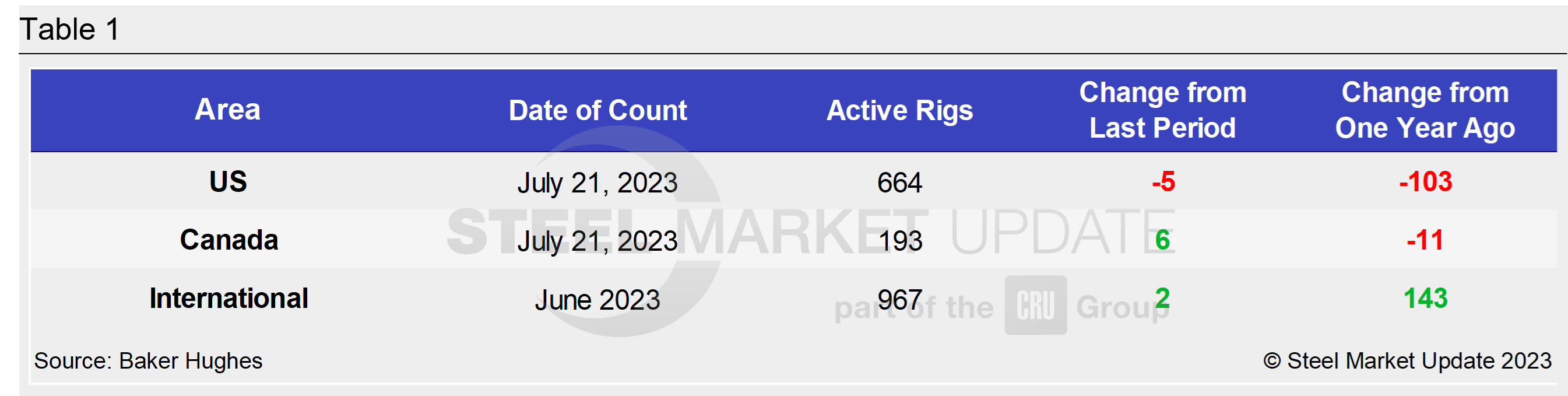Image resolution: width=1568 pixels, height=396 pixels.
Task: Click the International active rigs value 967
Action: [899, 300]
